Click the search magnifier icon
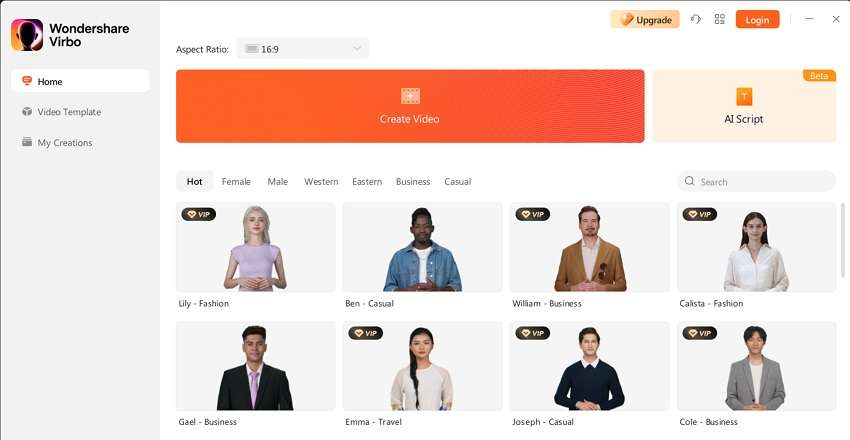 pyautogui.click(x=690, y=181)
